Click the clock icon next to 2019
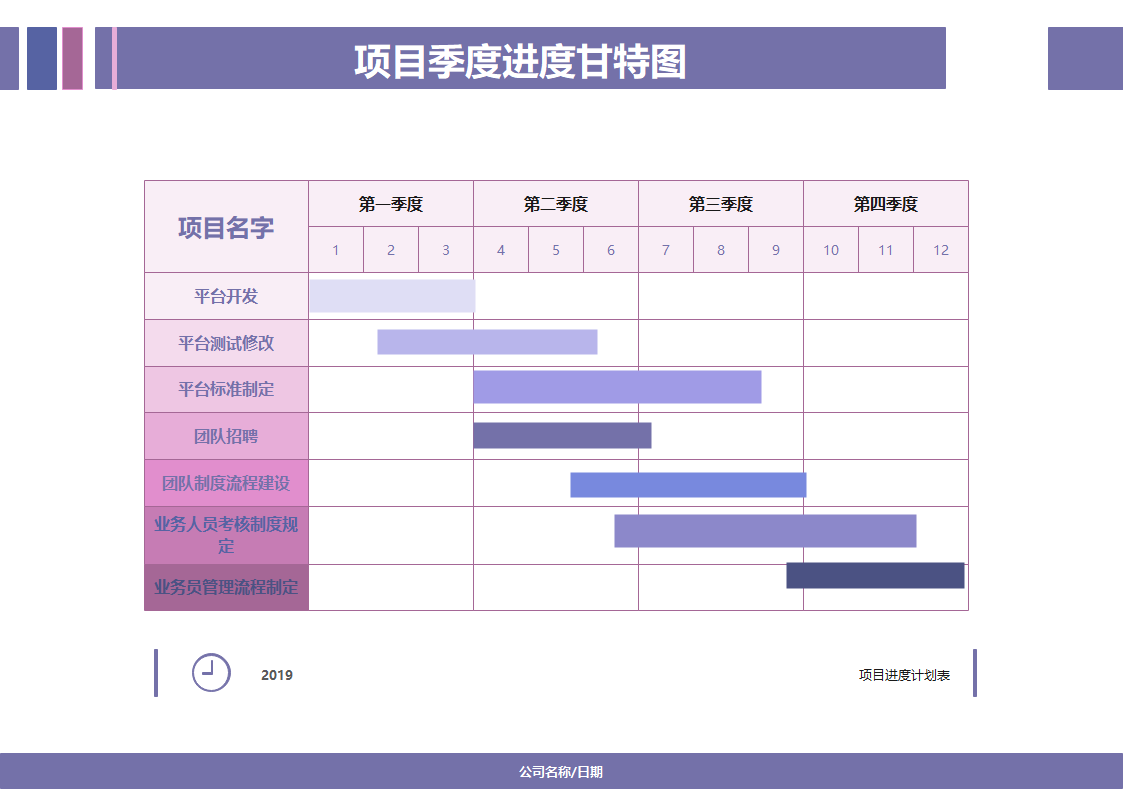Image resolution: width=1123 pixels, height=794 pixels. (211, 673)
